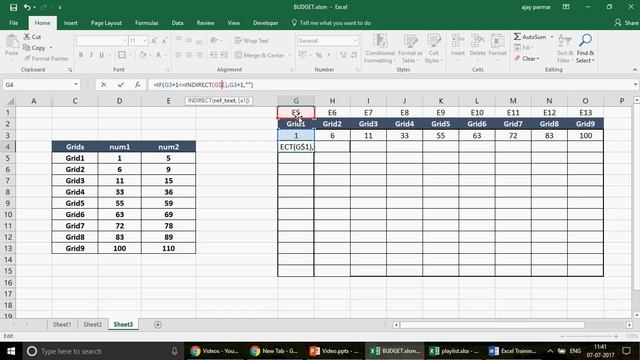This screenshot has height=360, width=640.
Task: Click the Find & Select magnifier icon
Action: [585, 40]
